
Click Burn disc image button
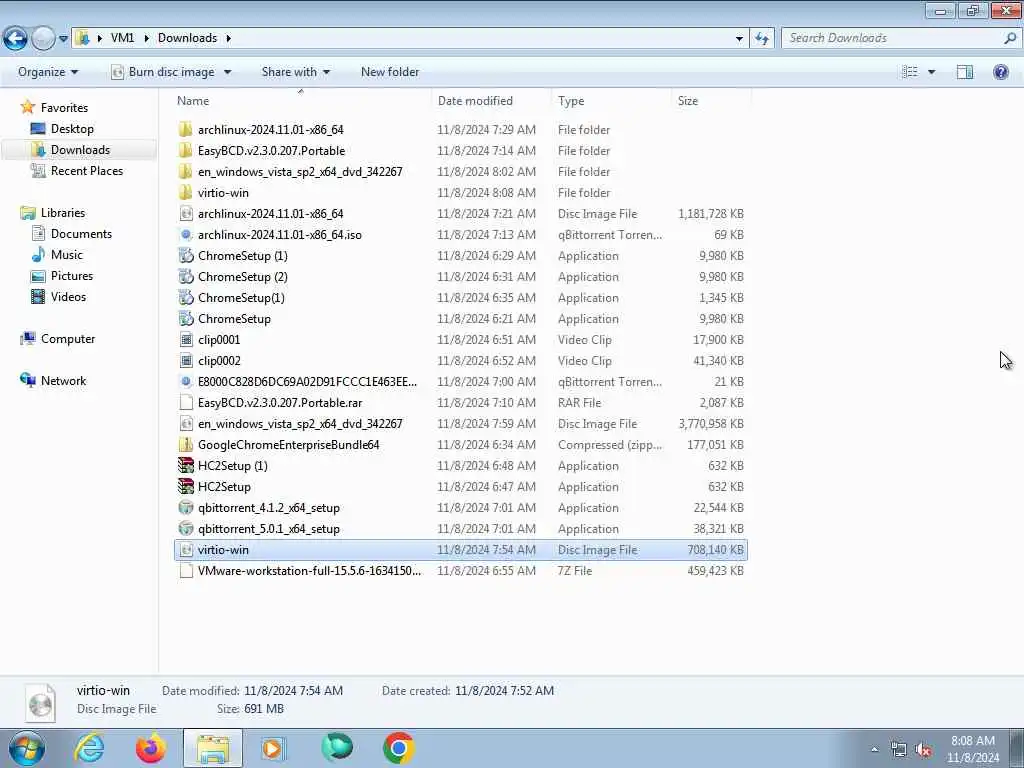[163, 72]
